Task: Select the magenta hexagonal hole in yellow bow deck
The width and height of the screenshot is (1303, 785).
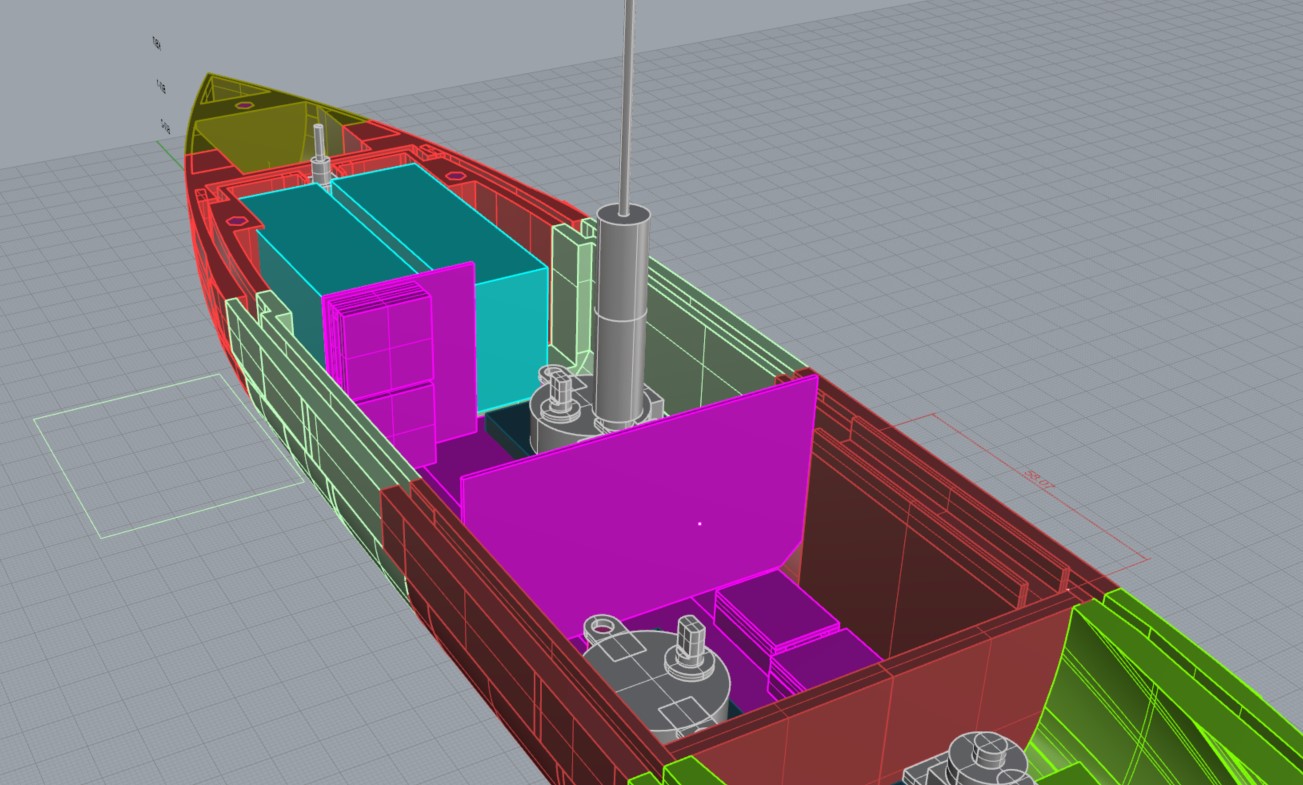Action: coord(243,105)
